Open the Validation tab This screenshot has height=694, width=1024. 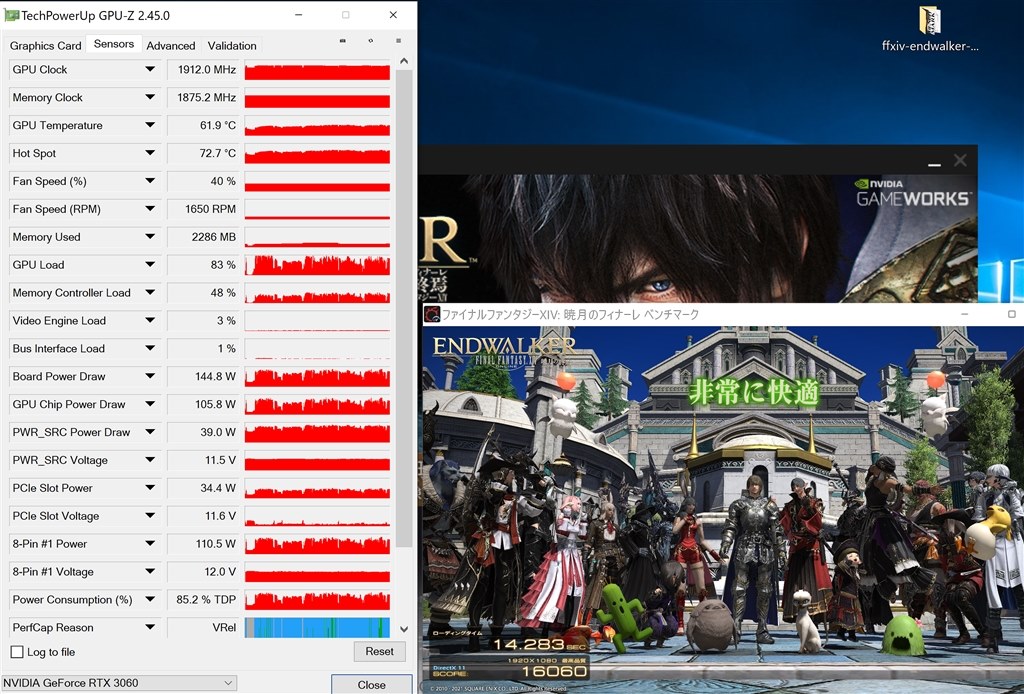[x=232, y=46]
